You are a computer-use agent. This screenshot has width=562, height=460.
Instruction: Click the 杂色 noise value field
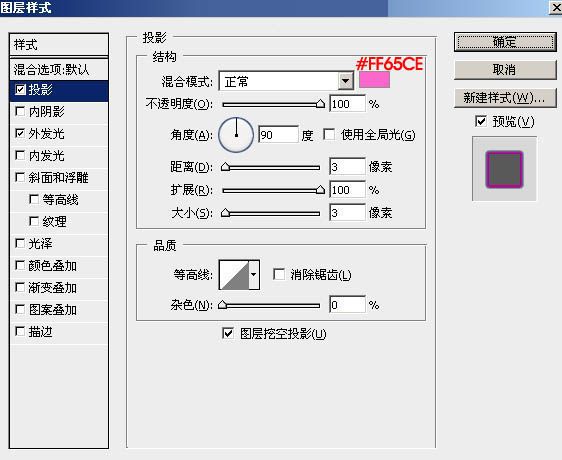(347, 305)
